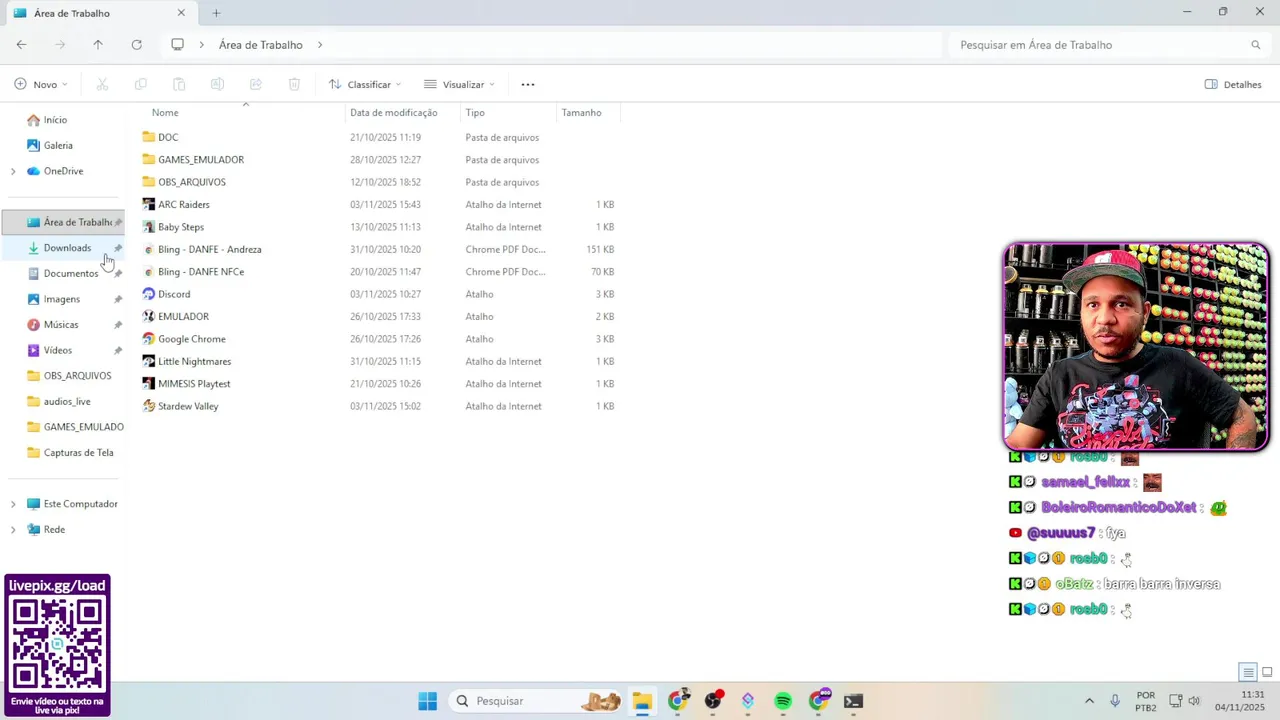Click the taskbar clock and date
Screen dimensions: 1280x720
pos(1240,701)
